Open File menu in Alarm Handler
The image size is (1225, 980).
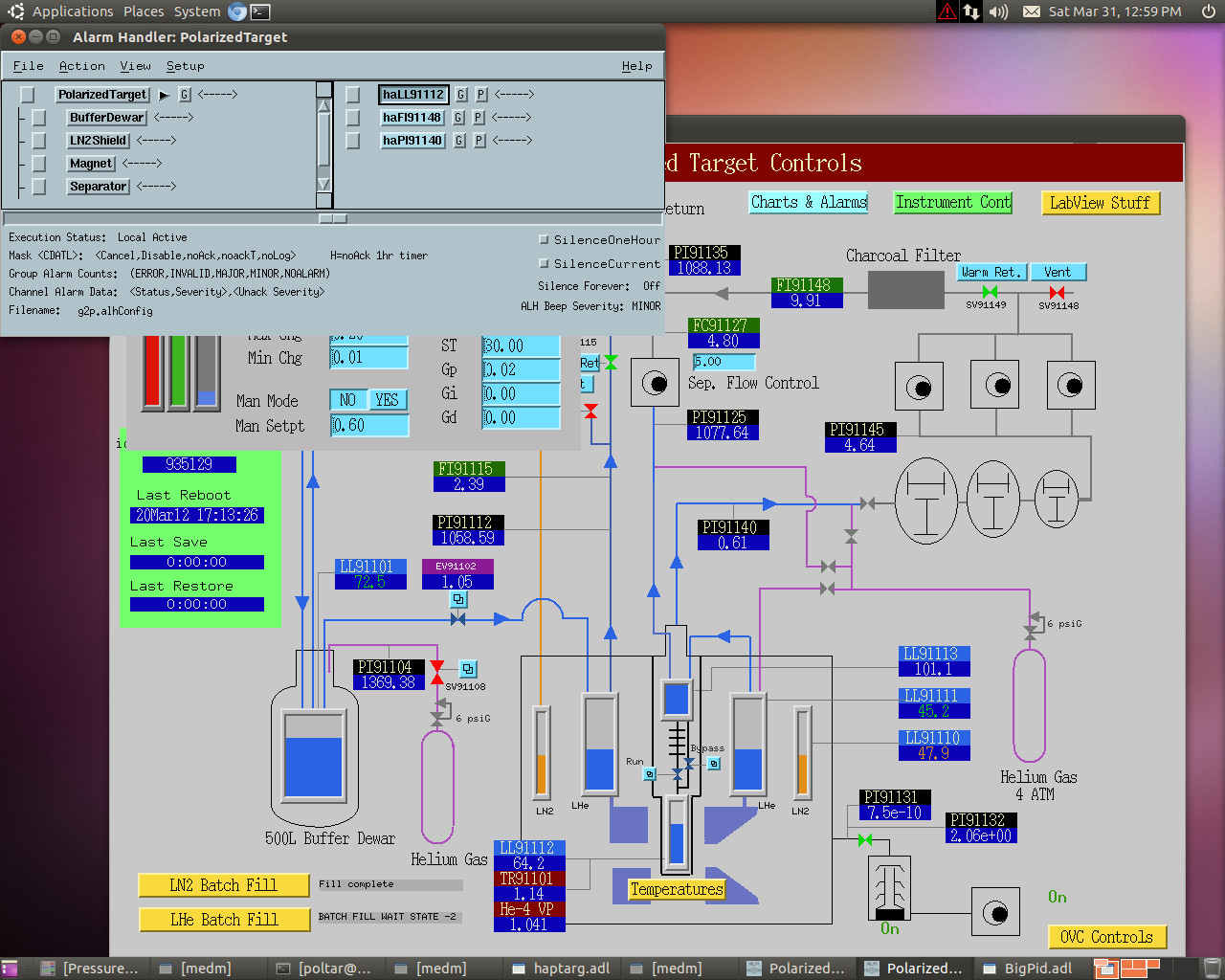(x=28, y=66)
